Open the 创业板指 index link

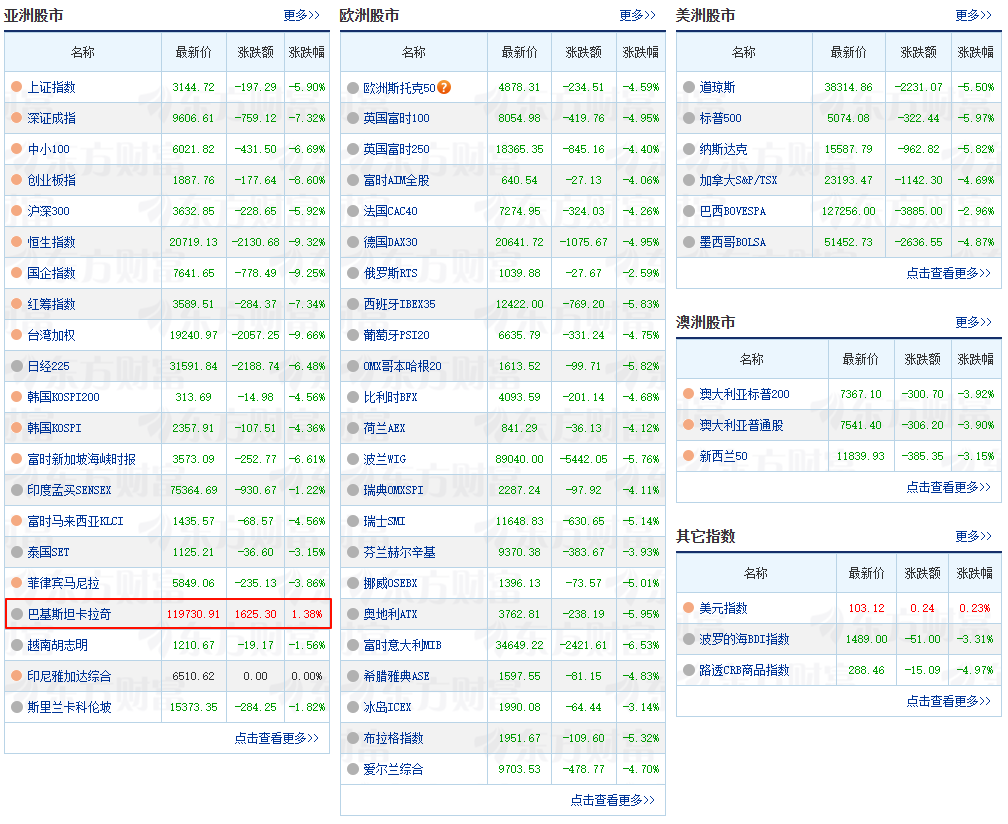pyautogui.click(x=51, y=181)
